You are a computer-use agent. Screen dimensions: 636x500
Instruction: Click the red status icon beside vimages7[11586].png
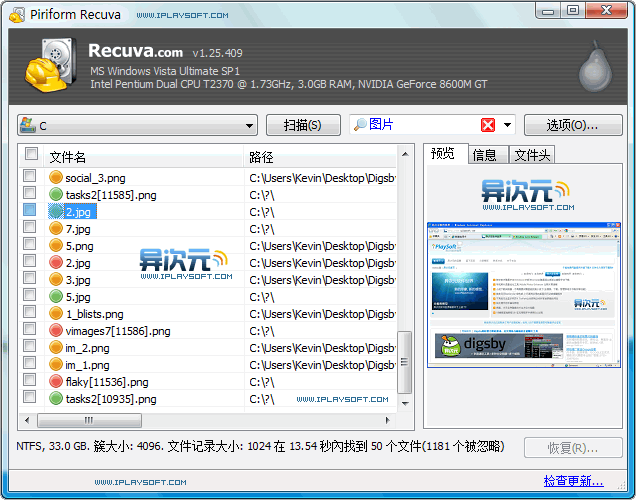[56, 331]
